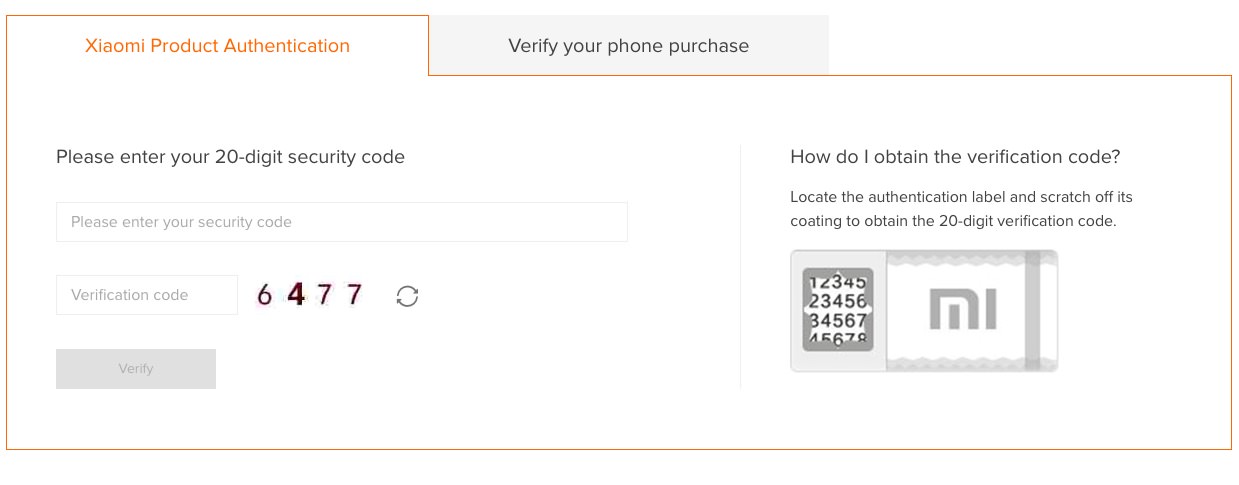Click the third captcha digit 7
Screen dimensions: 1239x485
[x=324, y=295]
